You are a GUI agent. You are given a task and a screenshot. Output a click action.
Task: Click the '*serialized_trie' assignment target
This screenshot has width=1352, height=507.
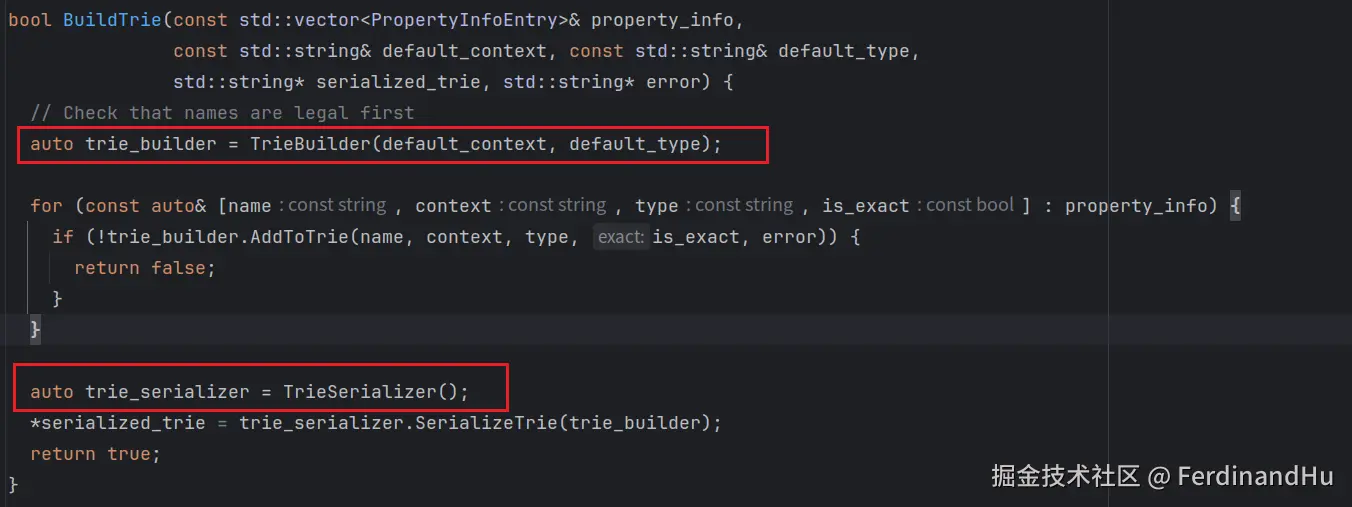(117, 422)
